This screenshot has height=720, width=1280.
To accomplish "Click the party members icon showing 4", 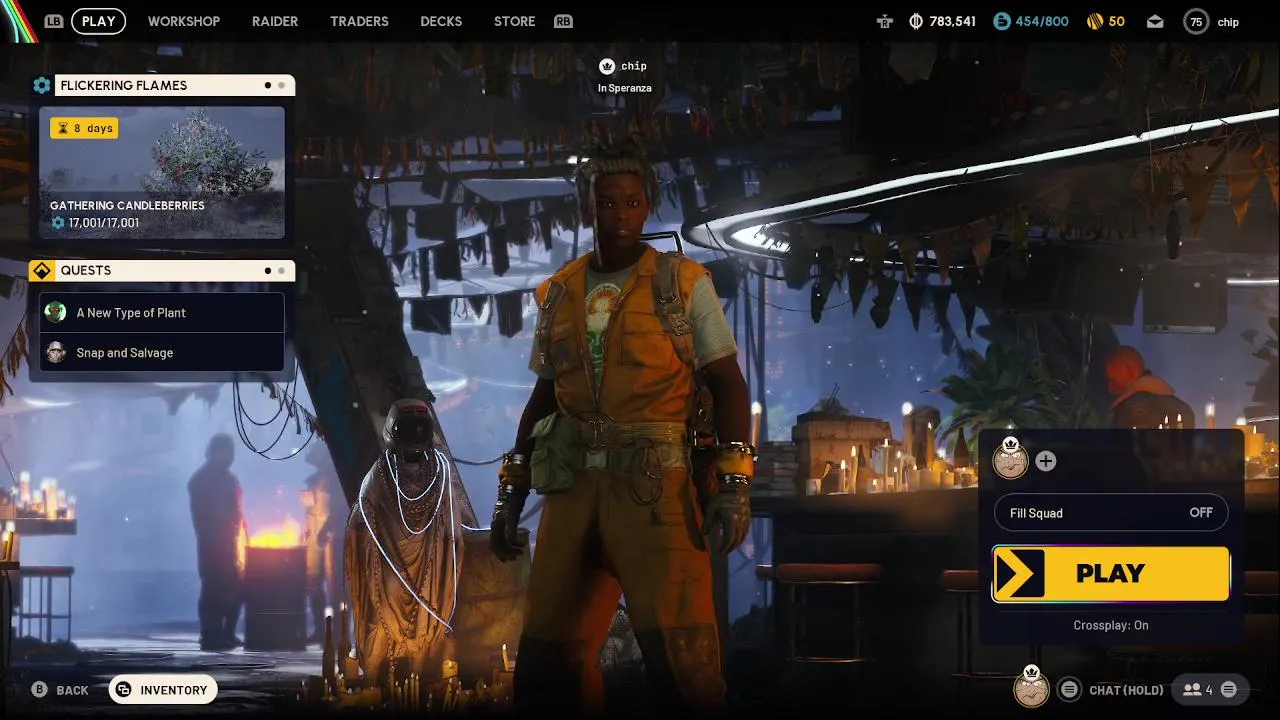I will pyautogui.click(x=1192, y=689).
